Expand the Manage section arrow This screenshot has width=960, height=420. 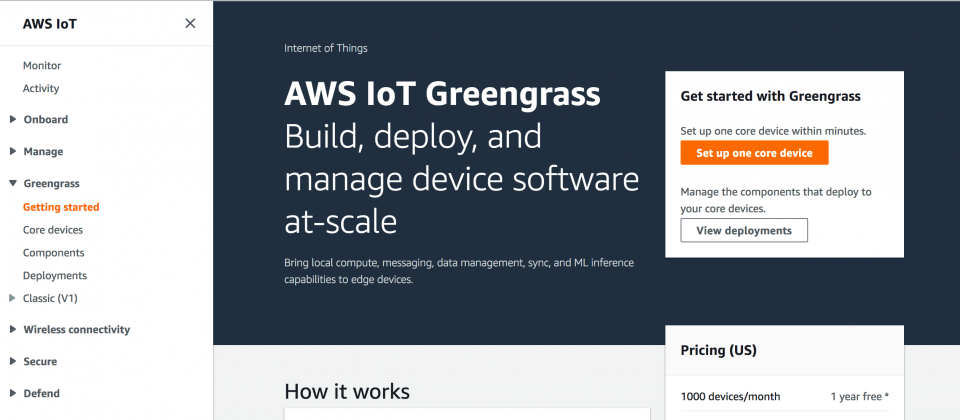click(13, 151)
